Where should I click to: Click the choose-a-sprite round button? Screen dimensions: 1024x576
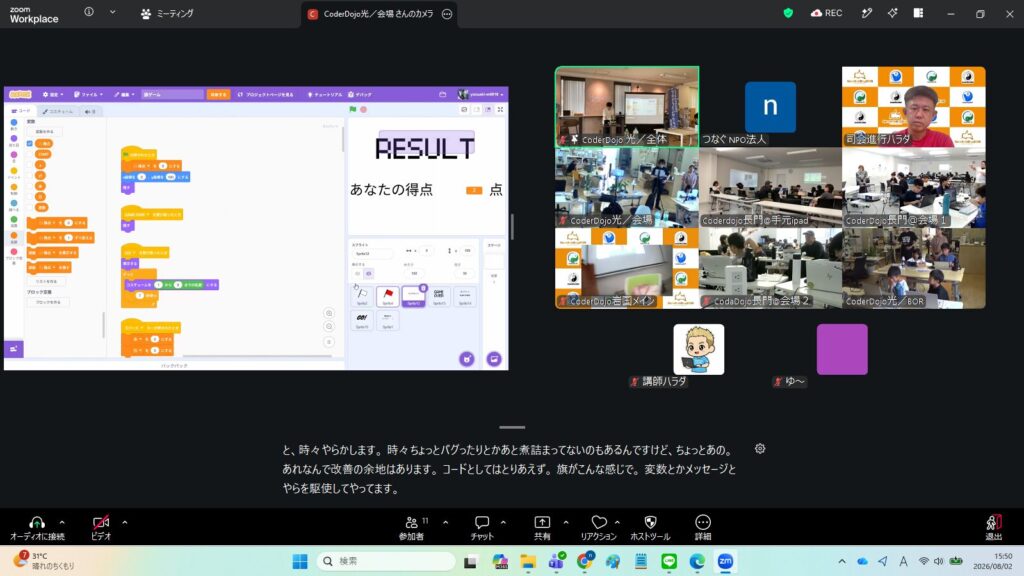(x=467, y=359)
